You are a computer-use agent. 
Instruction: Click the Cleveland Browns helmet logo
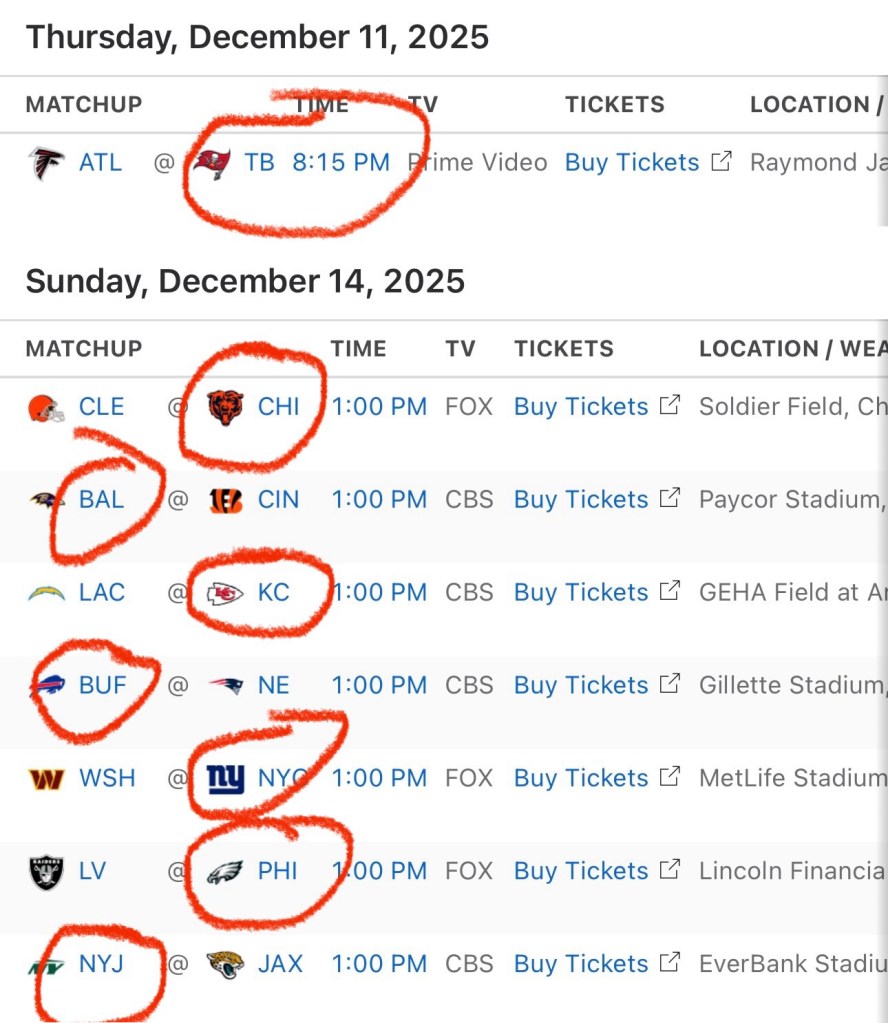(46, 407)
